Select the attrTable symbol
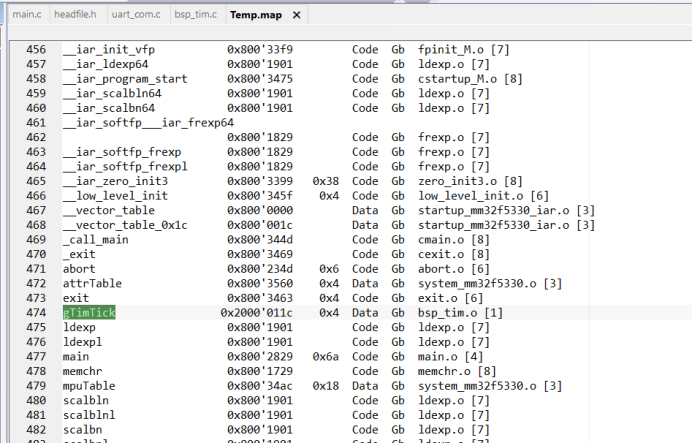Viewport: 693px width, 443px height. (x=92, y=283)
